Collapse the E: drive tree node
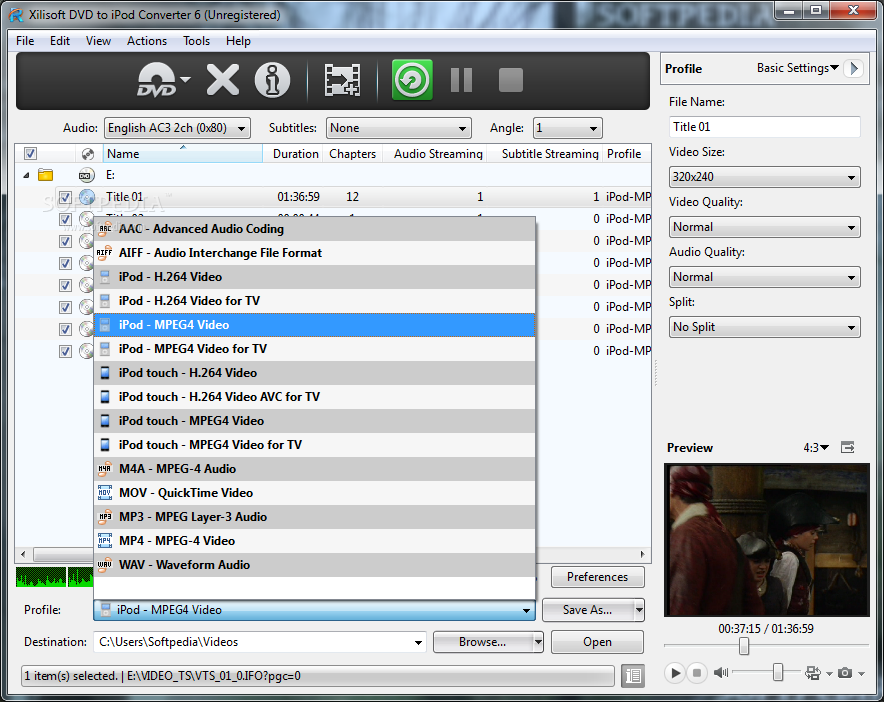Screen dimensions: 884x702 26,175
